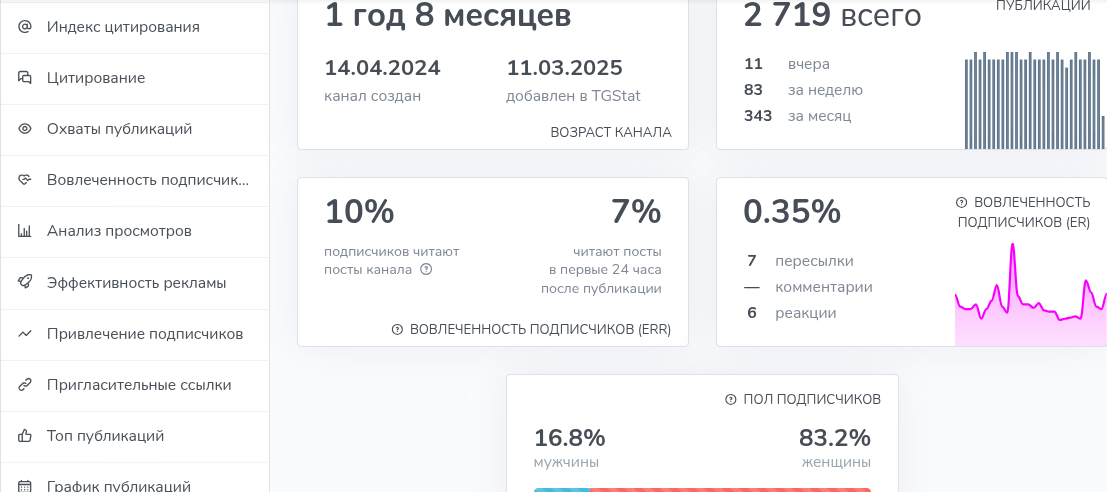The height and width of the screenshot is (492, 1107).
Task: Click the @ icon for Индекс цитирования
Action: 25,27
